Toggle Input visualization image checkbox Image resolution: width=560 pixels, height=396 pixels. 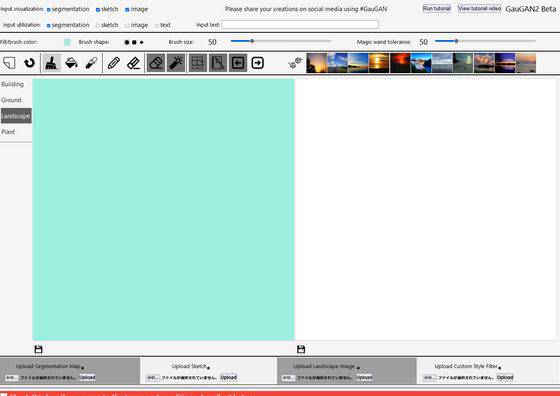[x=127, y=10]
